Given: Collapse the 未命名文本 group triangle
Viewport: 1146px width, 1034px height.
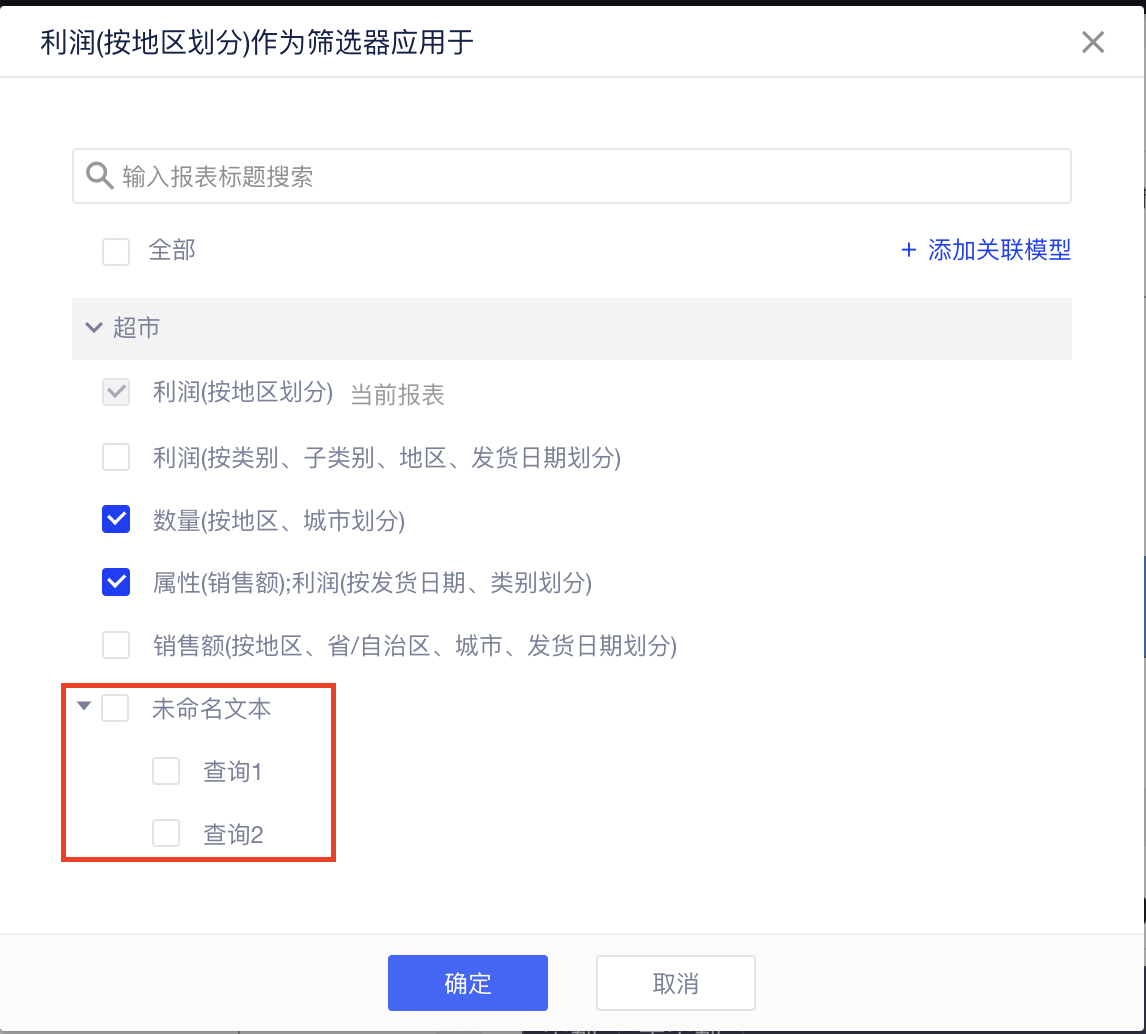Looking at the screenshot, I should pos(84,706).
